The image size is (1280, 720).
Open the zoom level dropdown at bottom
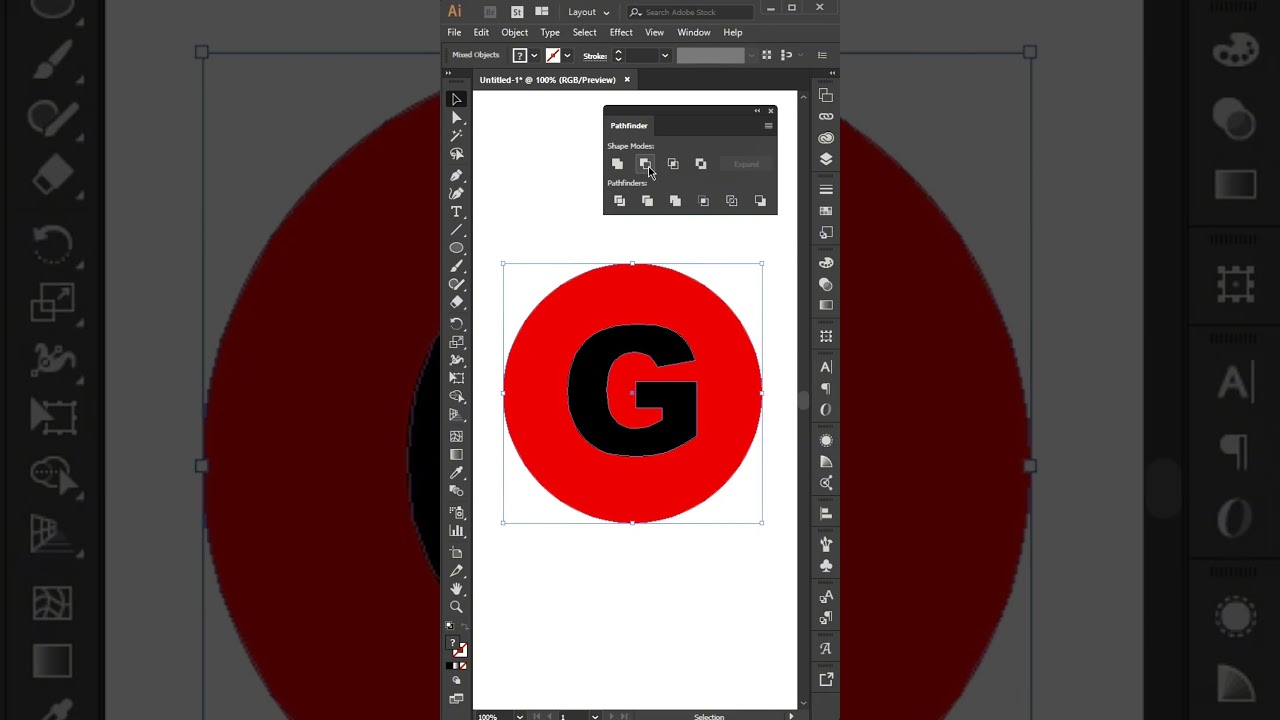(519, 716)
